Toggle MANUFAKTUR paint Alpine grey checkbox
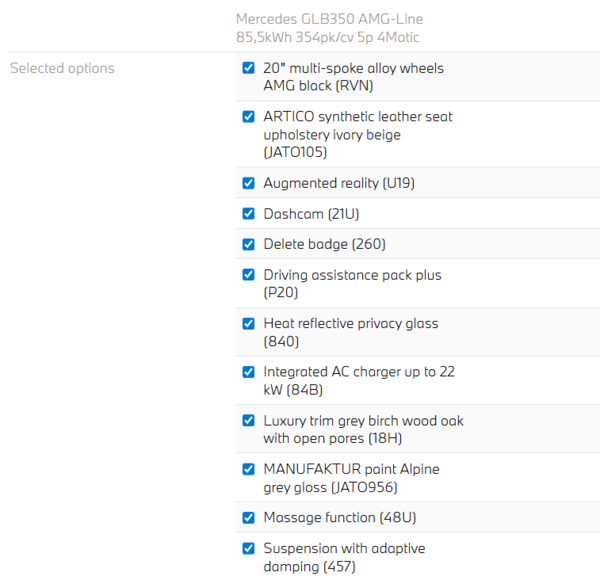The height and width of the screenshot is (580, 600). click(x=248, y=469)
